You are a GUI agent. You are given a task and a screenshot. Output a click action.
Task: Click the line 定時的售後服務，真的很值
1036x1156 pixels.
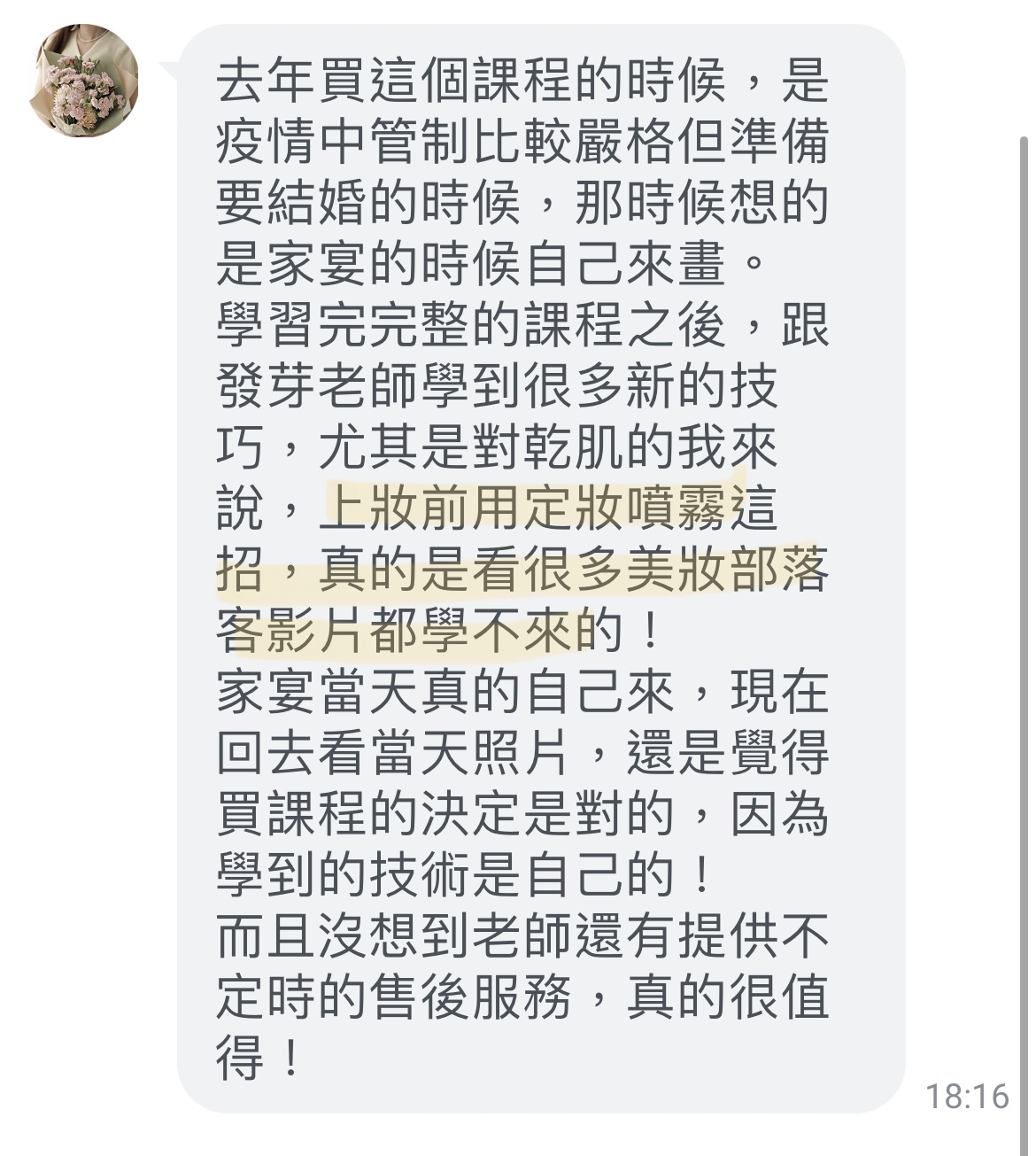click(x=522, y=997)
